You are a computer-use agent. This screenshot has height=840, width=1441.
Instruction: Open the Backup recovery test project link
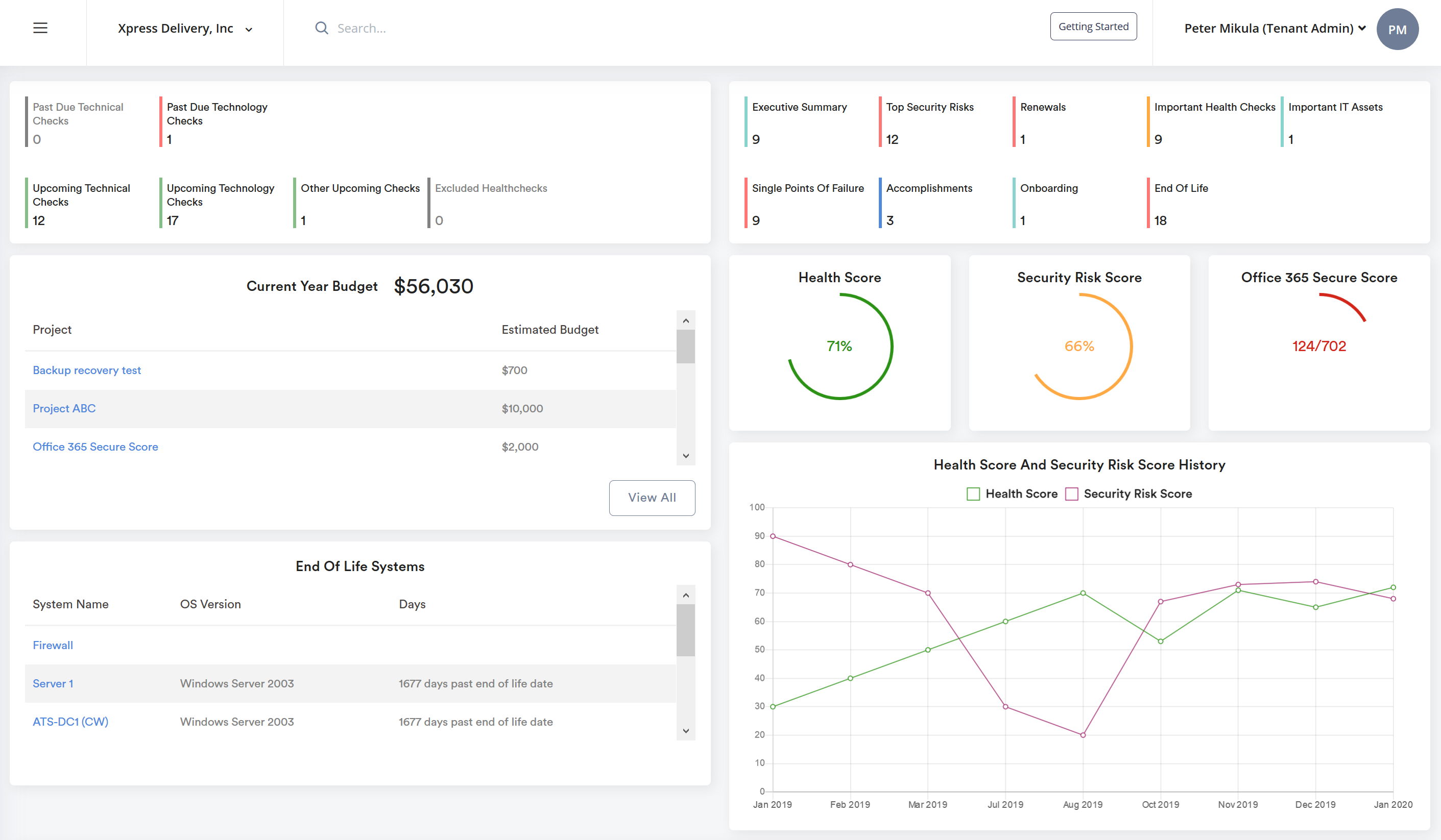tap(87, 370)
